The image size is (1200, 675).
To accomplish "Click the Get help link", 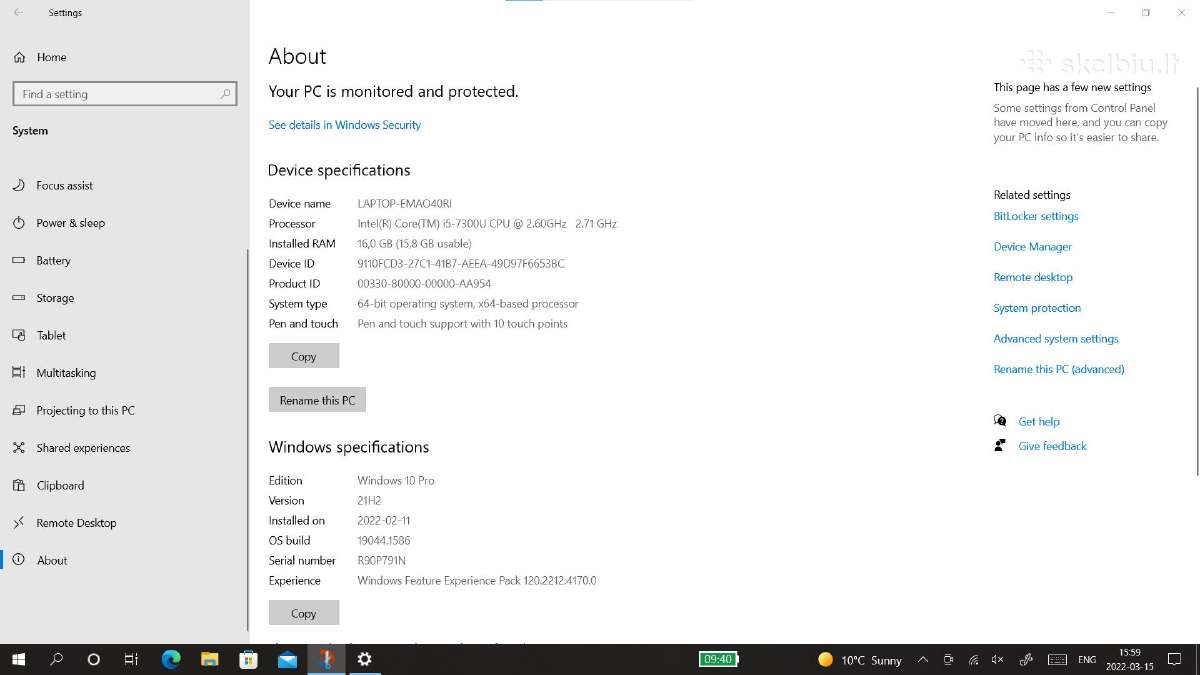I will tap(1039, 422).
